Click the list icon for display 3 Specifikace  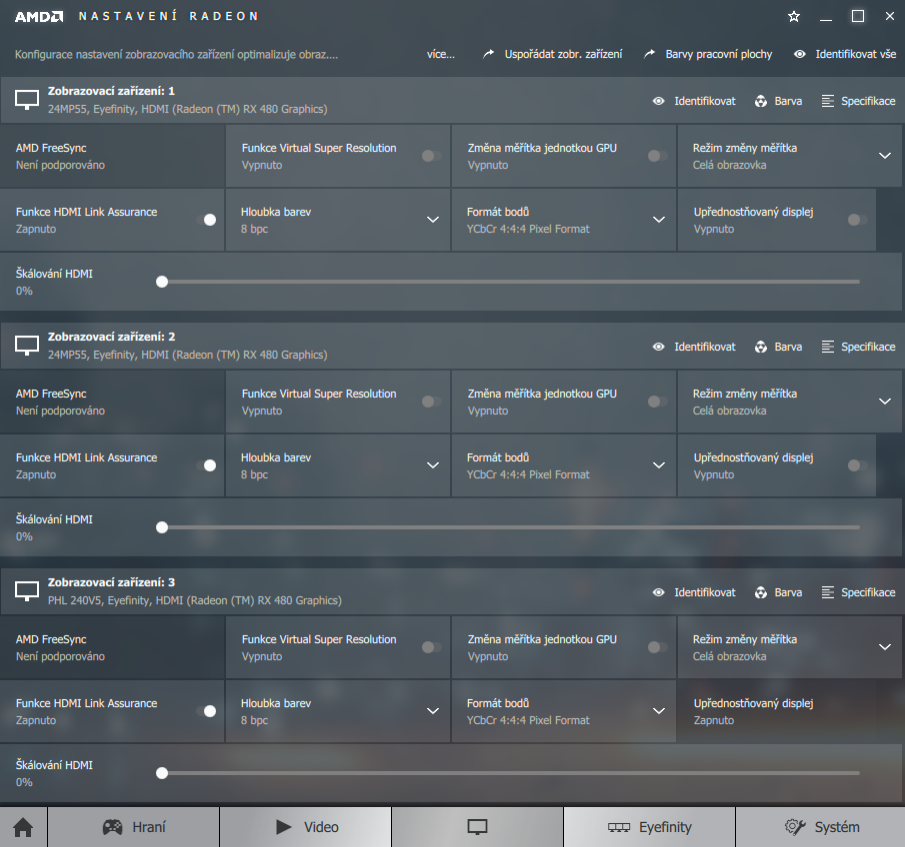pyautogui.click(x=828, y=593)
